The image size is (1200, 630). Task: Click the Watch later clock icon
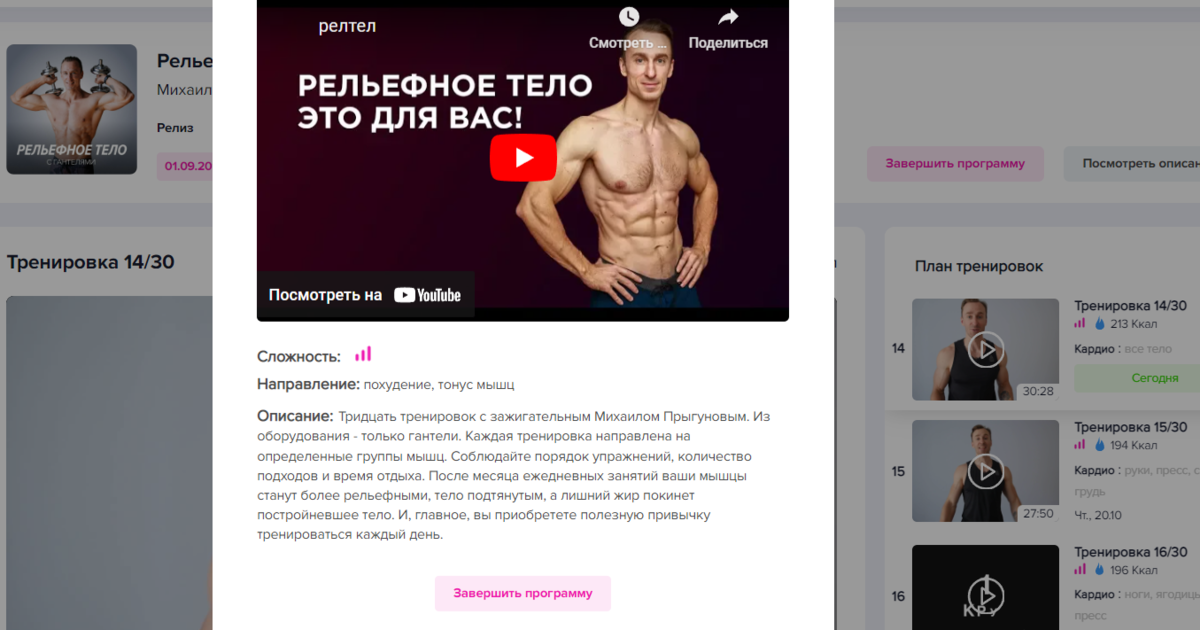pos(628,17)
